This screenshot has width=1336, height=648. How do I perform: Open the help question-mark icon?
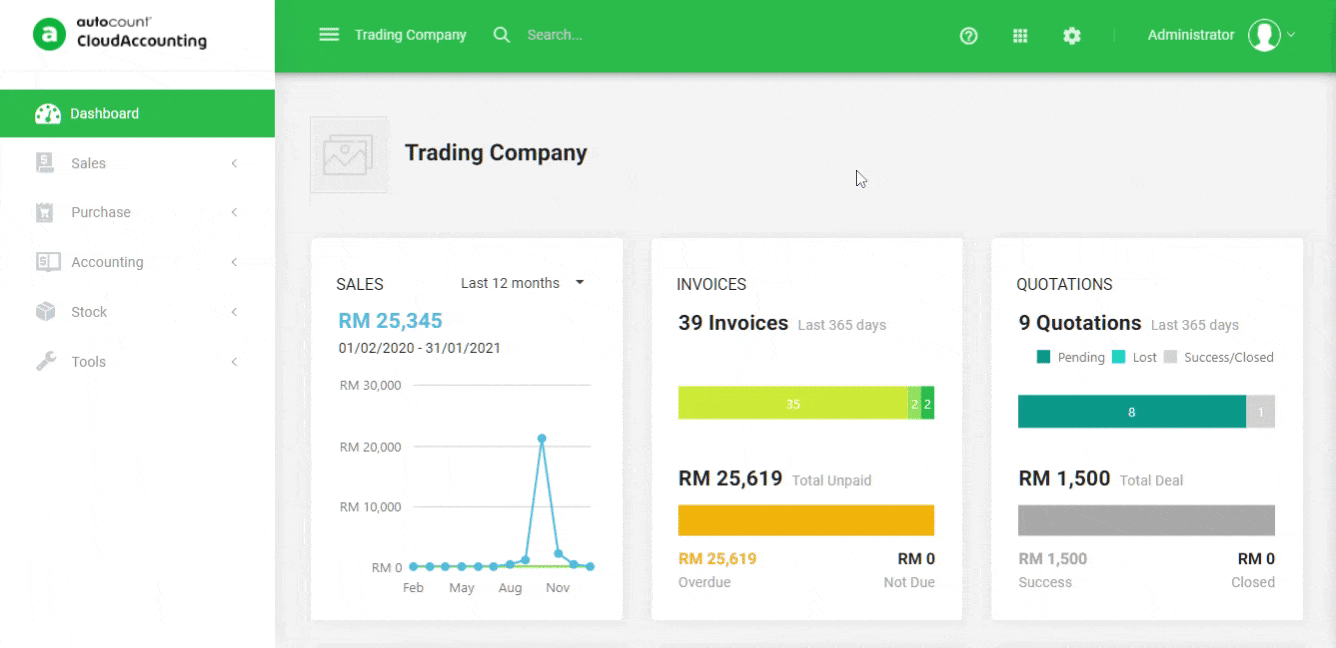(x=968, y=35)
